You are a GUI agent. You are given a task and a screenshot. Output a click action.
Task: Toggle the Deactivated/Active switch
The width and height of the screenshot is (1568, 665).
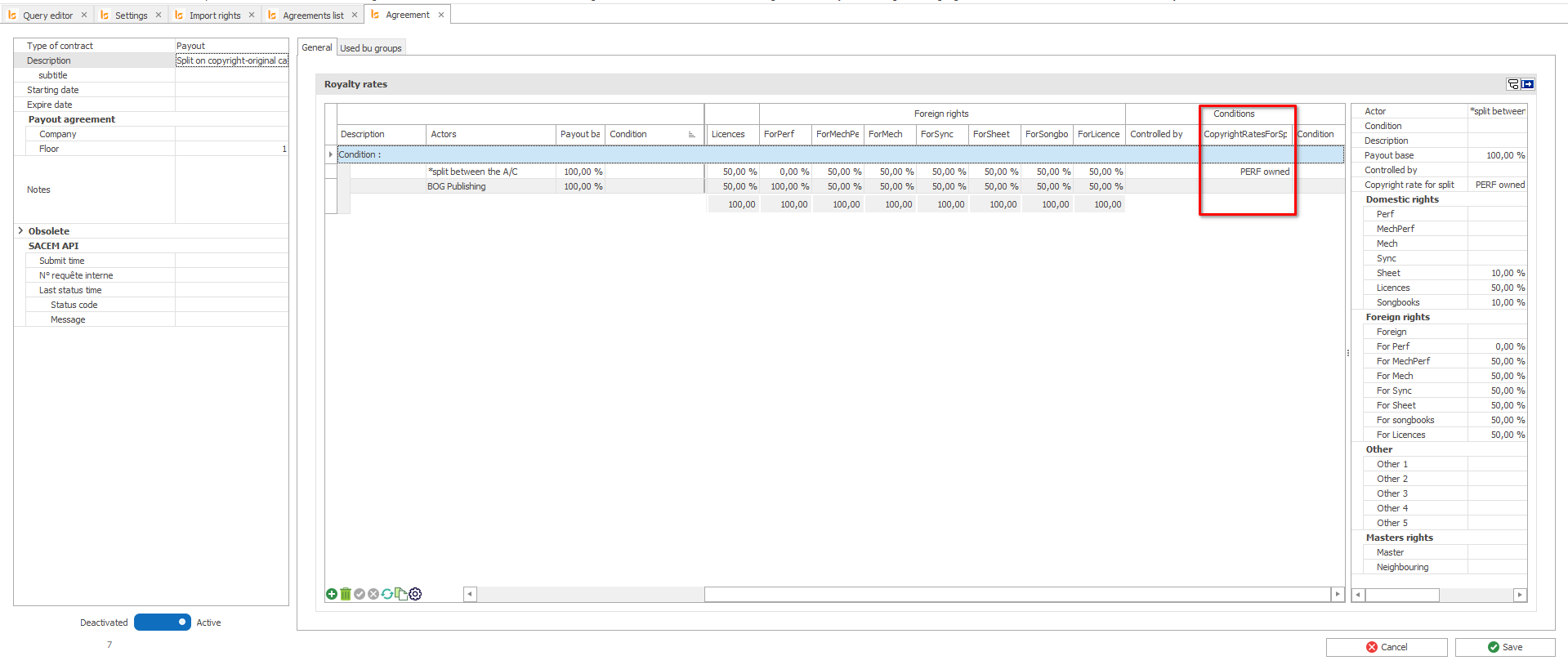(x=163, y=623)
